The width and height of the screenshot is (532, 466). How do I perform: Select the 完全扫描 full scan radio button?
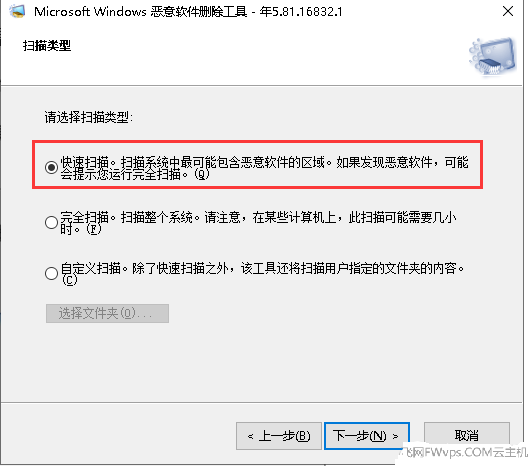[x=51, y=222]
